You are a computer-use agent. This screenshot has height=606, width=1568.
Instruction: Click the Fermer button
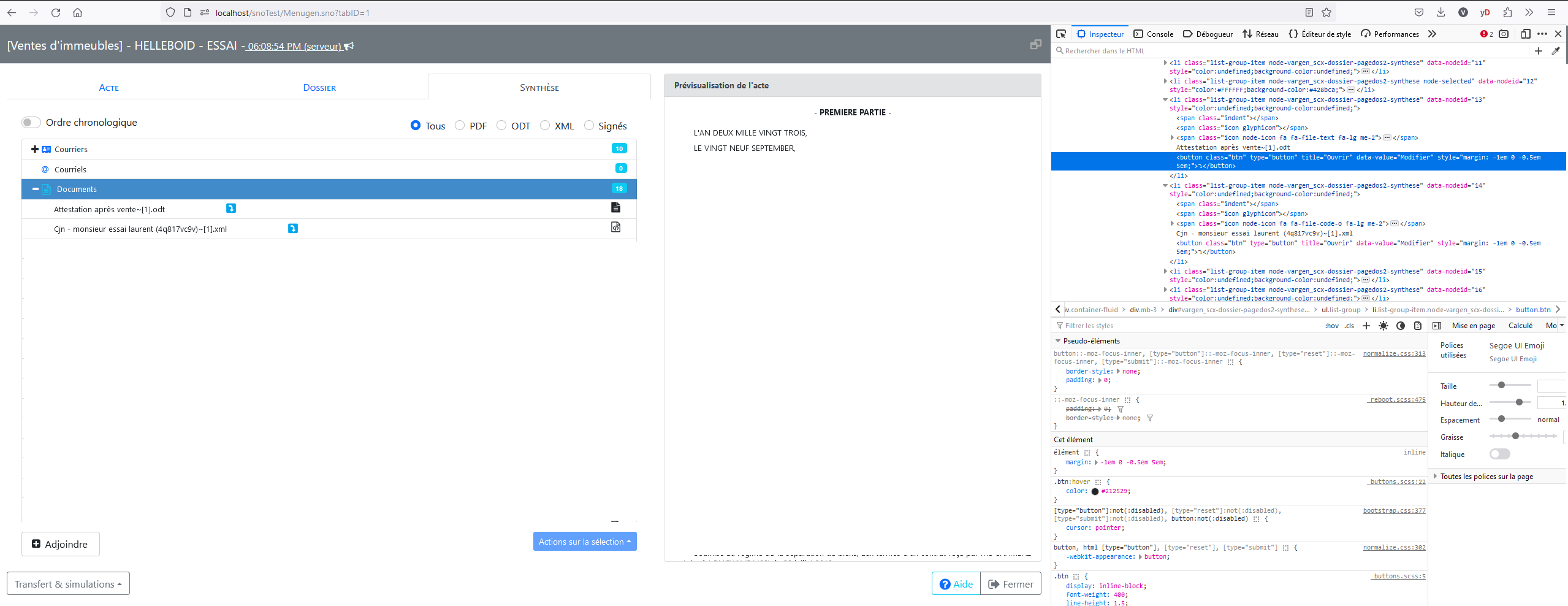1010,583
